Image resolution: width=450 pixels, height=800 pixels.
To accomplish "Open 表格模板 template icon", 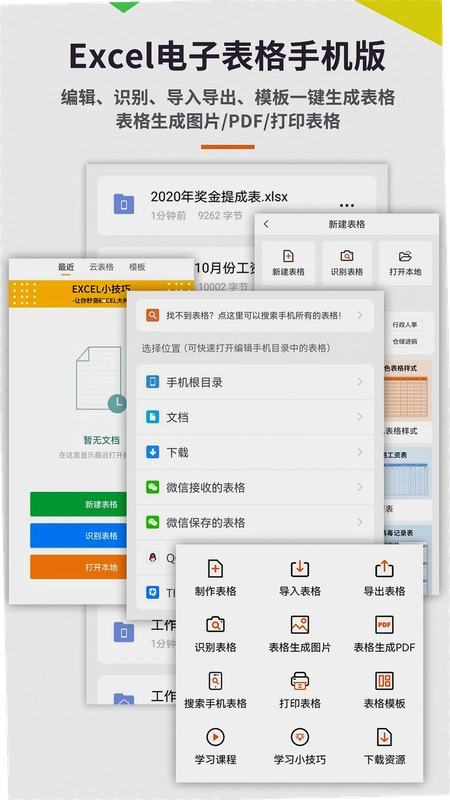I will 384,681.
